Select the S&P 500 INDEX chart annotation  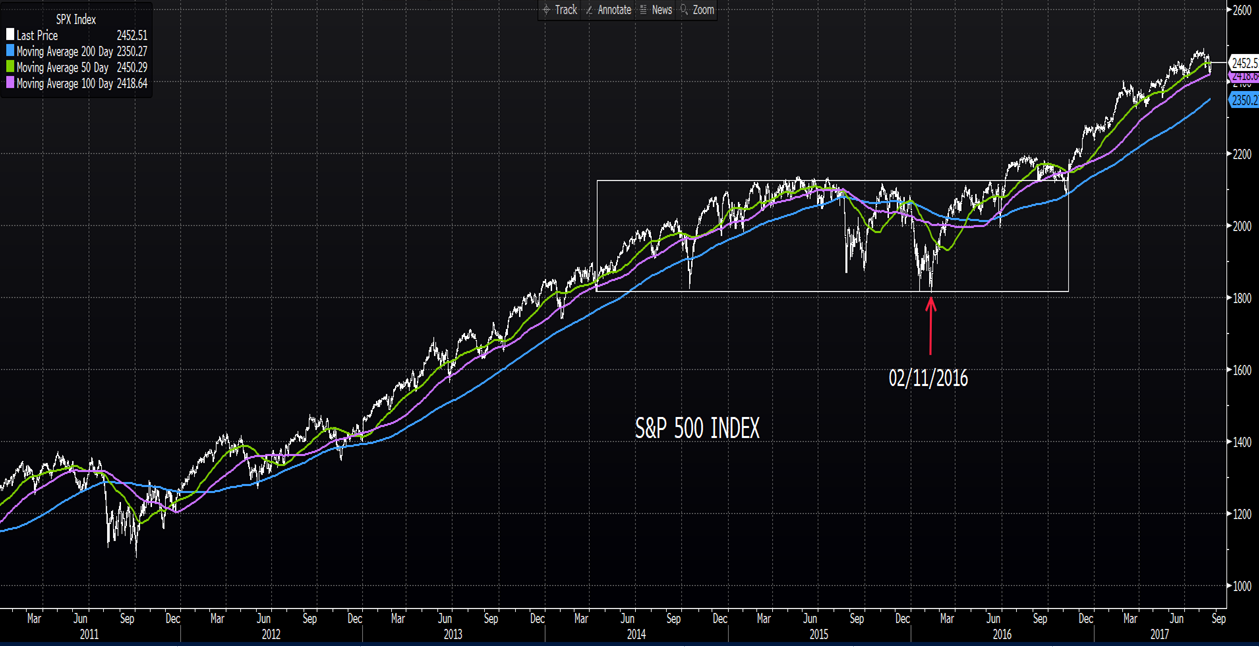[x=697, y=428]
